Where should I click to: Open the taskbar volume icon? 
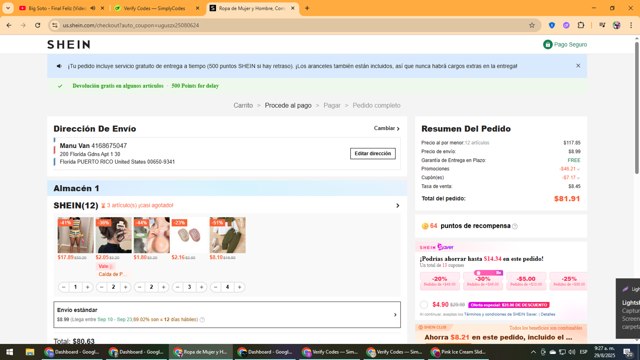point(572,352)
